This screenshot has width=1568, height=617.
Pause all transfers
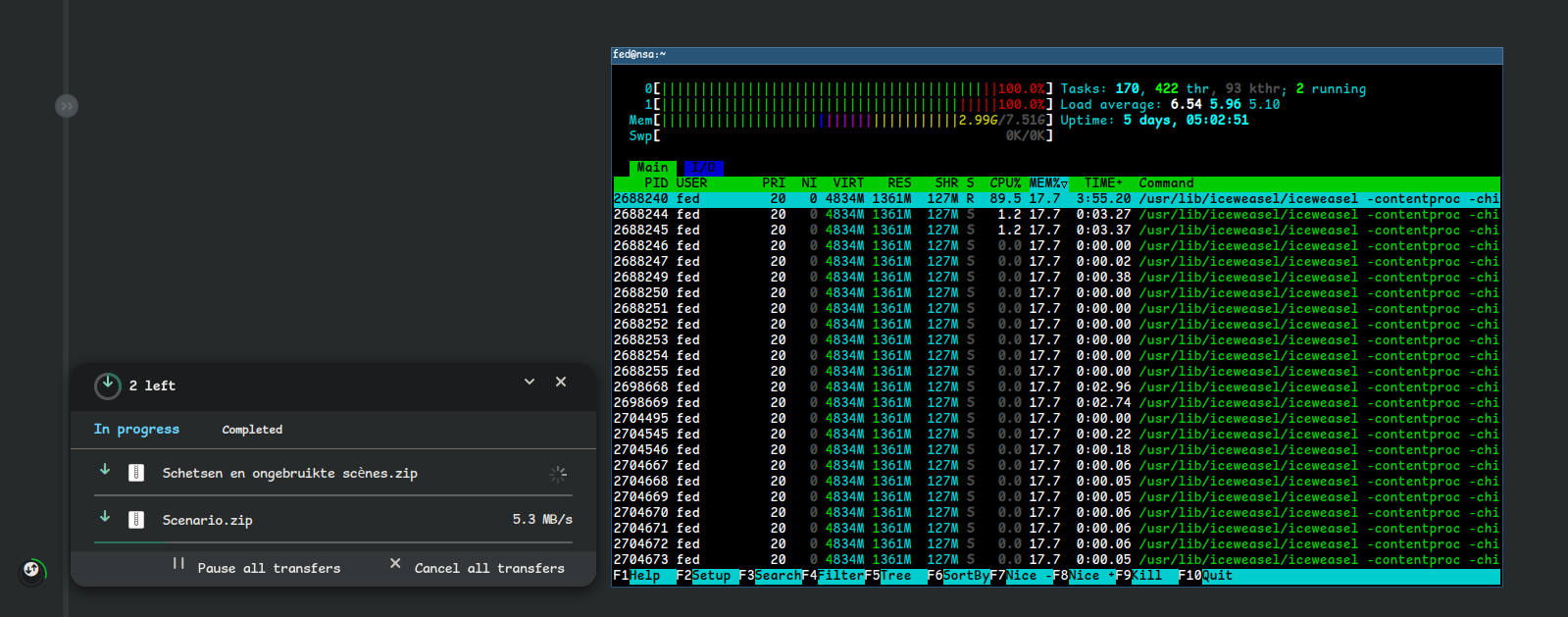coord(258,568)
